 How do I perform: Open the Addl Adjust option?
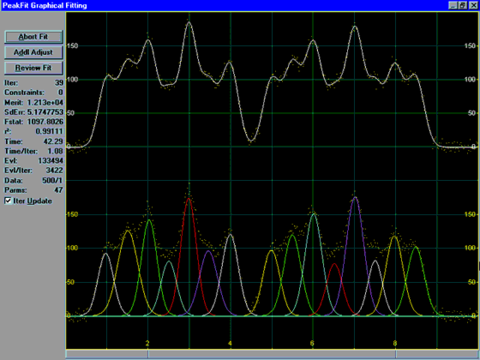coord(33,52)
